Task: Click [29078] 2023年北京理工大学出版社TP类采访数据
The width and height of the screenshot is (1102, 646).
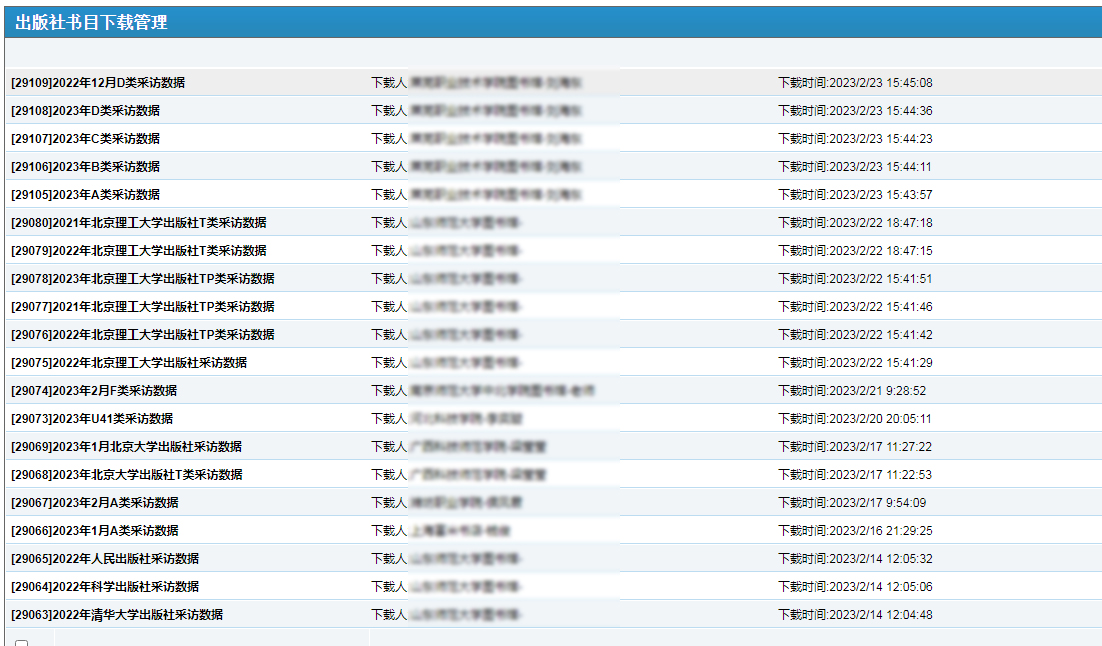Action: [x=143, y=279]
